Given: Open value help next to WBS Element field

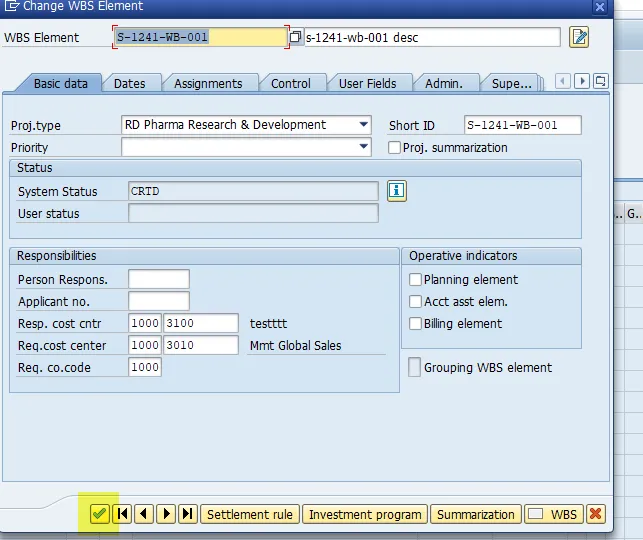Looking at the screenshot, I should 295,37.
